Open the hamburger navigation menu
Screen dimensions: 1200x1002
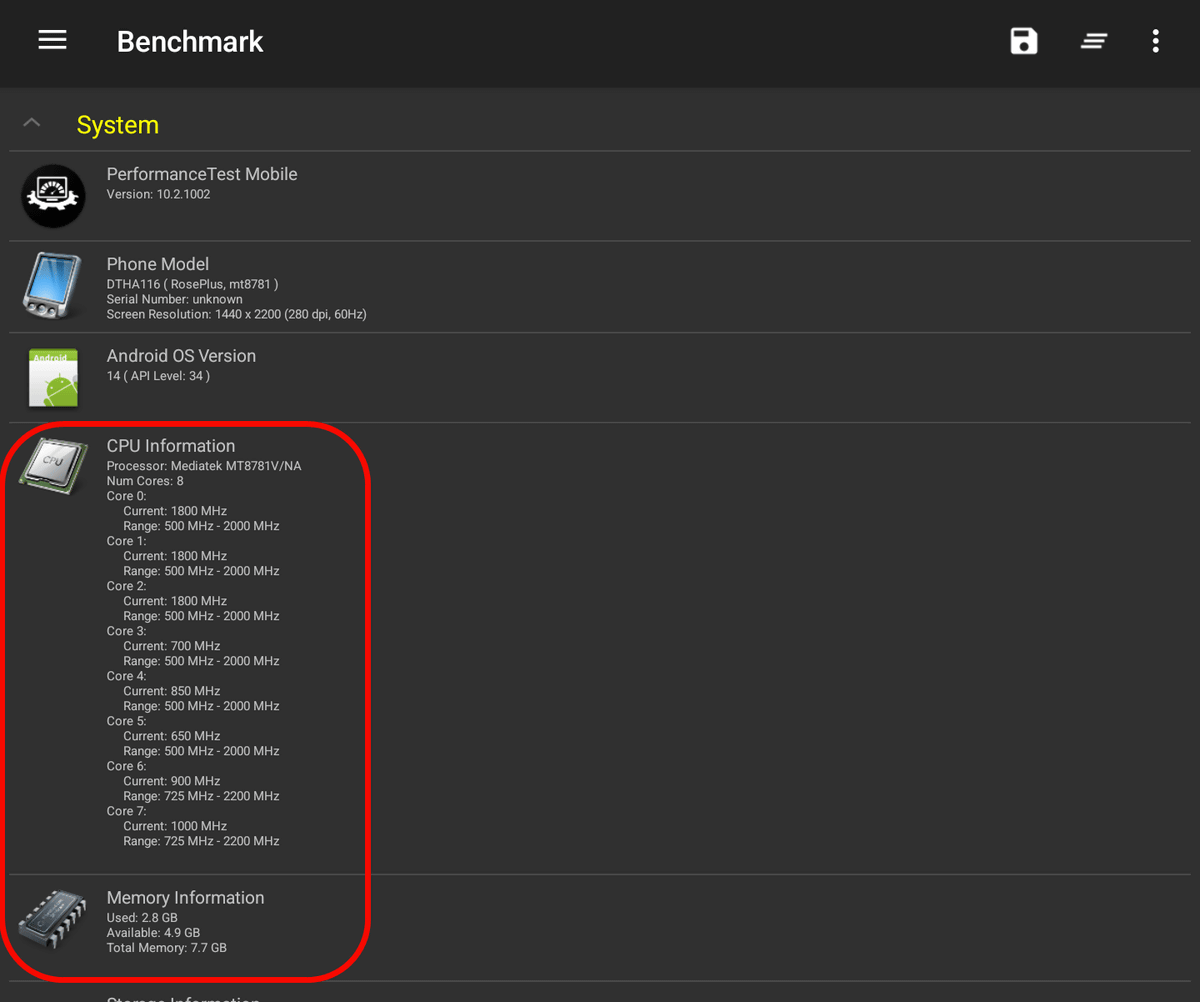point(52,40)
